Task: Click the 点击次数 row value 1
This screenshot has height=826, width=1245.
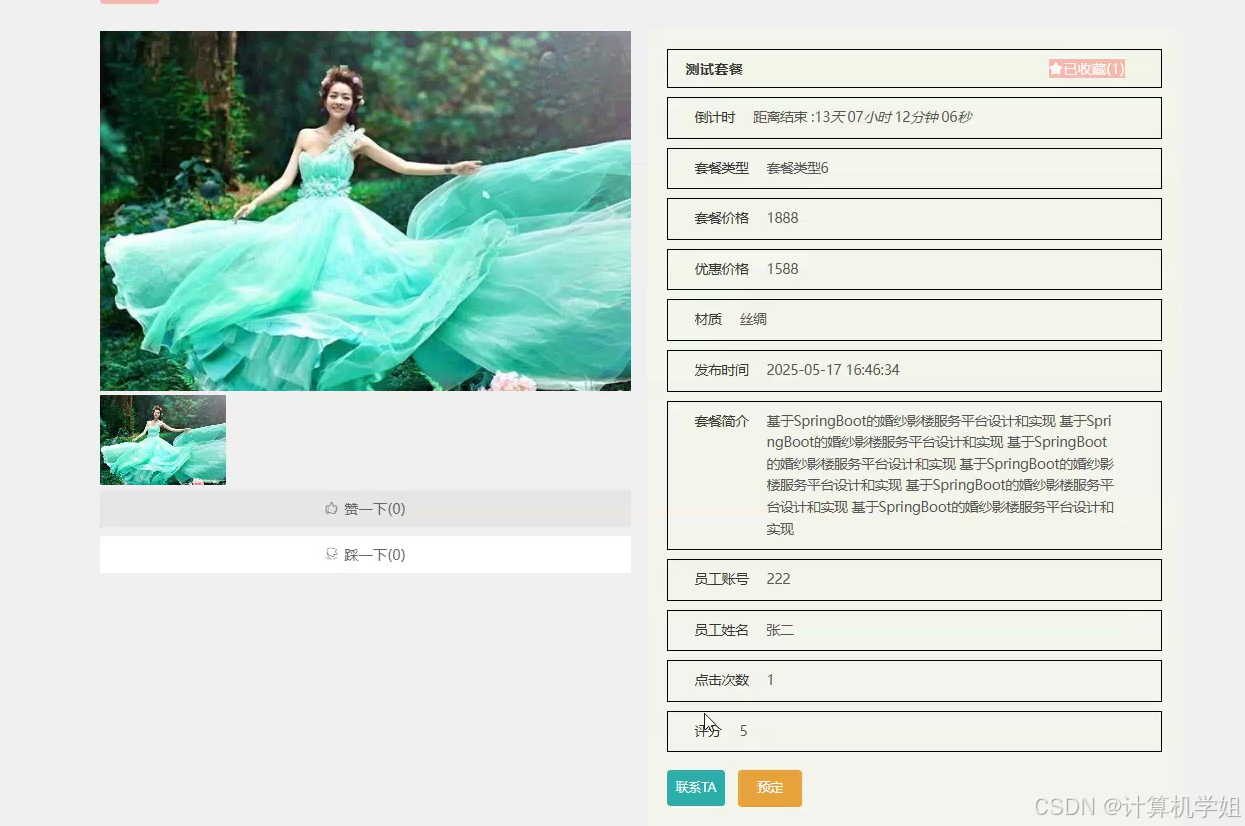Action: (770, 680)
